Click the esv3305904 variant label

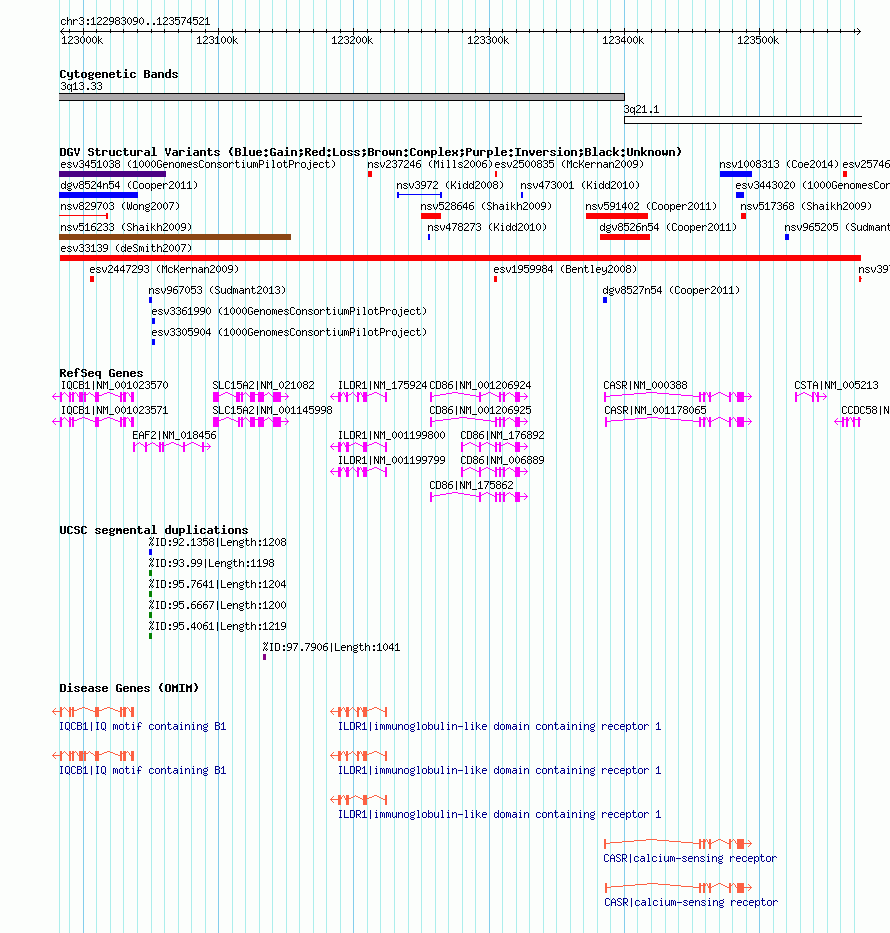pos(289,332)
